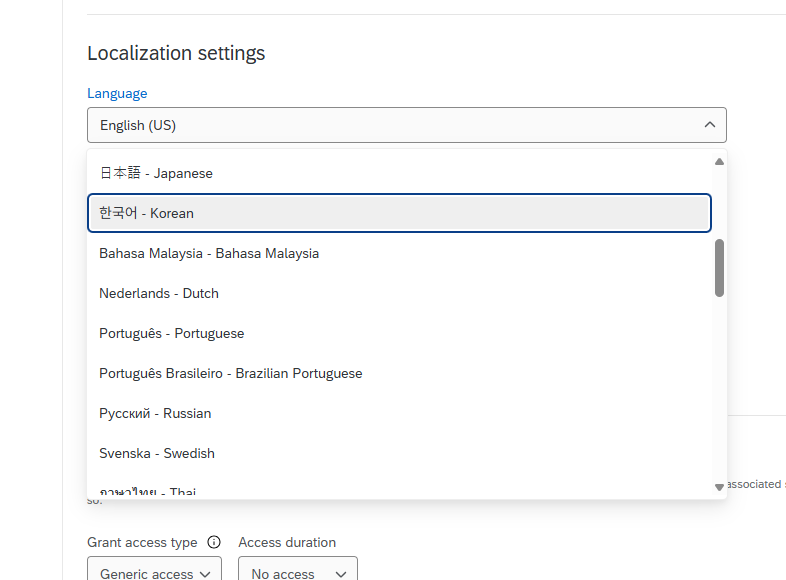Click the Grant access type label
This screenshot has height=580, width=786.
point(142,542)
